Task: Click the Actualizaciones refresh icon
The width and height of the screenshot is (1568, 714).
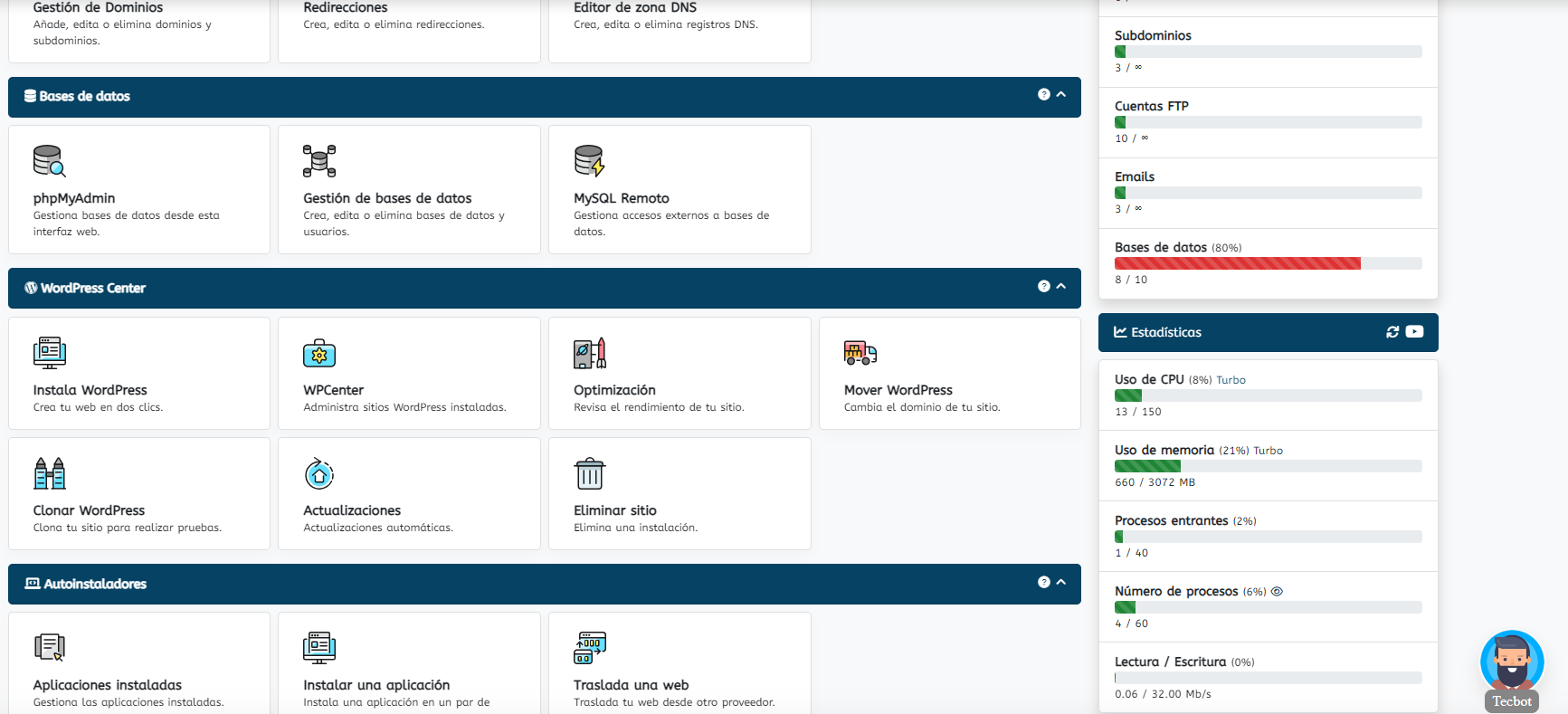Action: [x=319, y=473]
